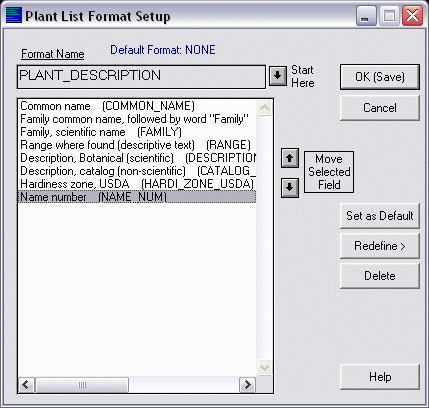Delete the current format
The image size is (429, 408).
pyautogui.click(x=380, y=276)
